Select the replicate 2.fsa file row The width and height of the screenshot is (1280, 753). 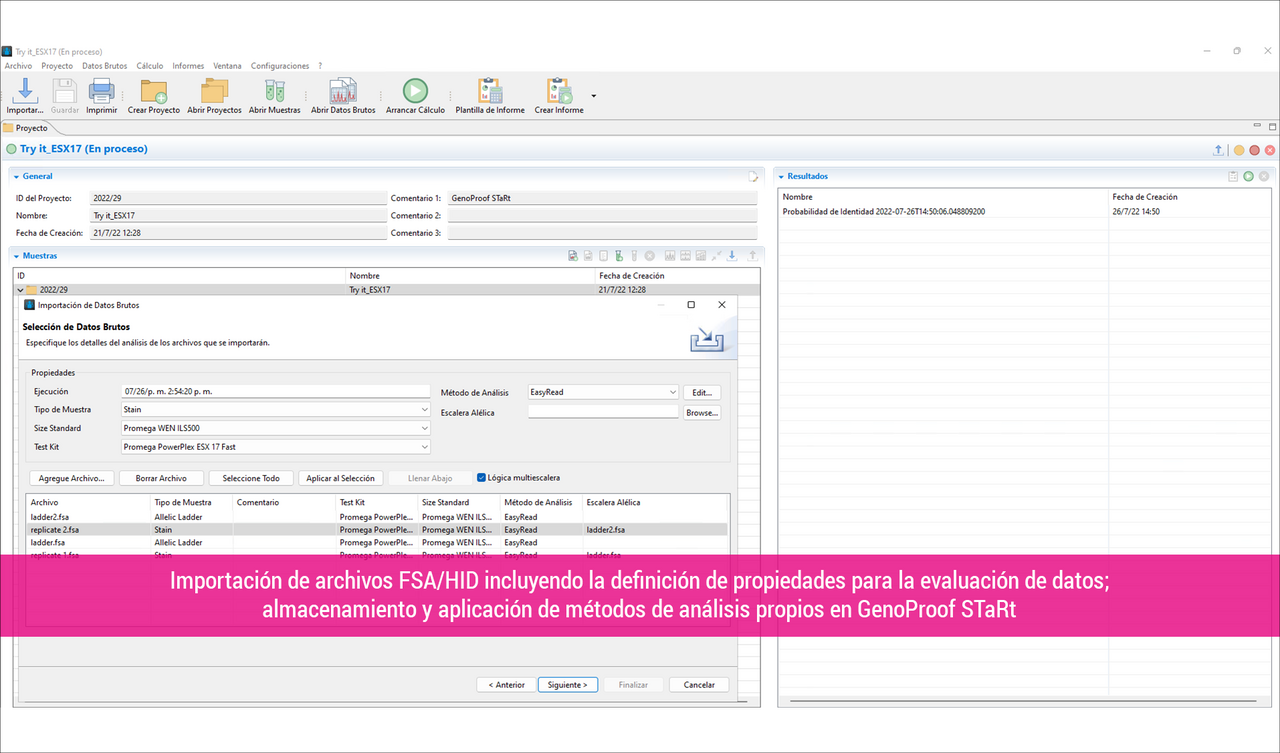point(378,529)
